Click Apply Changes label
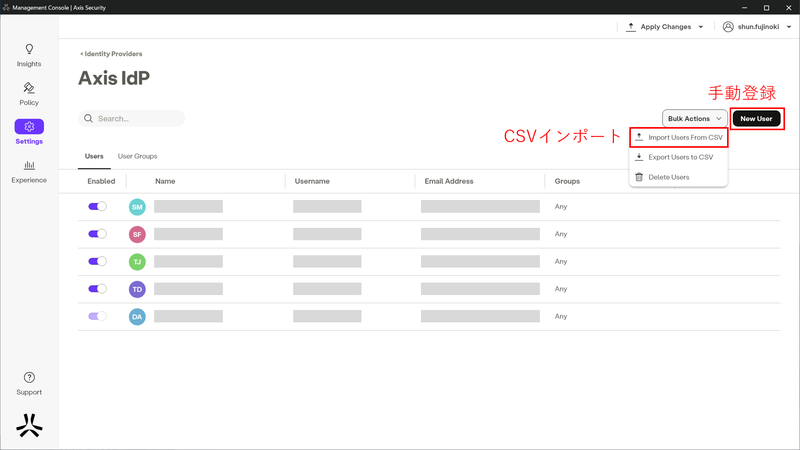 pyautogui.click(x=666, y=27)
